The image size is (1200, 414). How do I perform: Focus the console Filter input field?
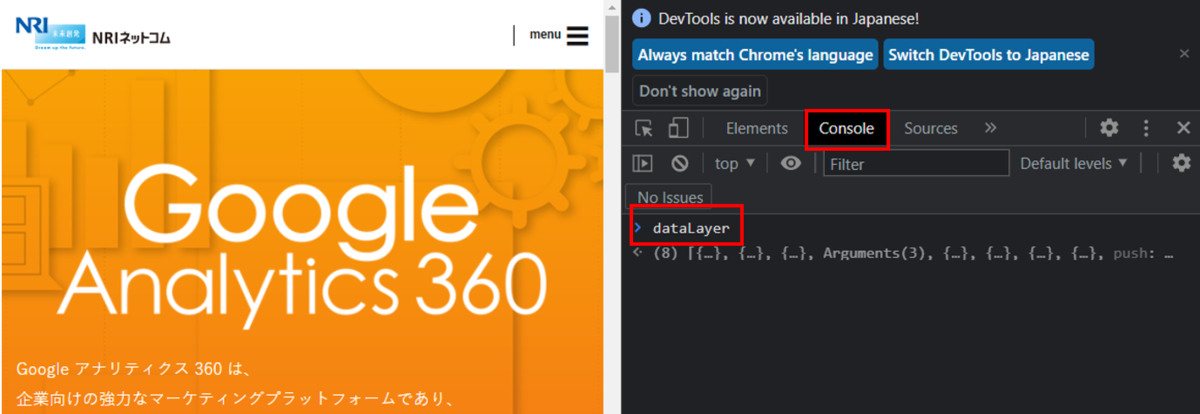tap(916, 163)
